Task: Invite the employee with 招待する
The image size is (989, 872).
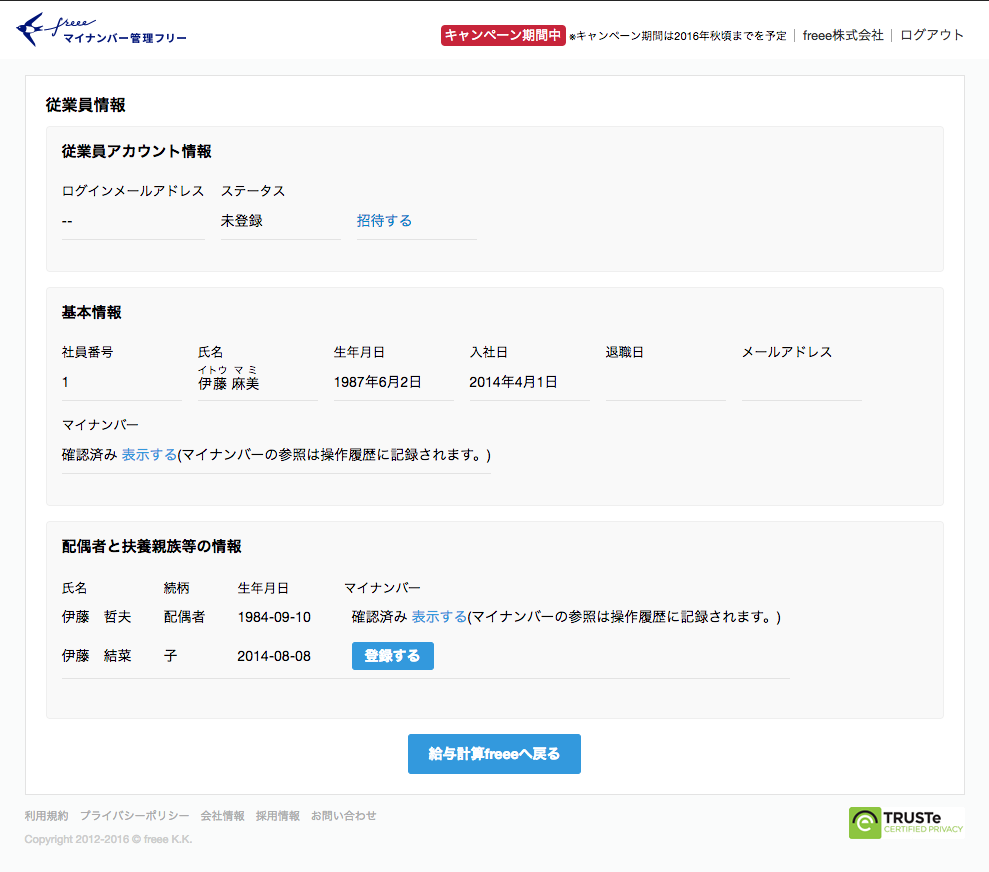Action: pyautogui.click(x=384, y=221)
